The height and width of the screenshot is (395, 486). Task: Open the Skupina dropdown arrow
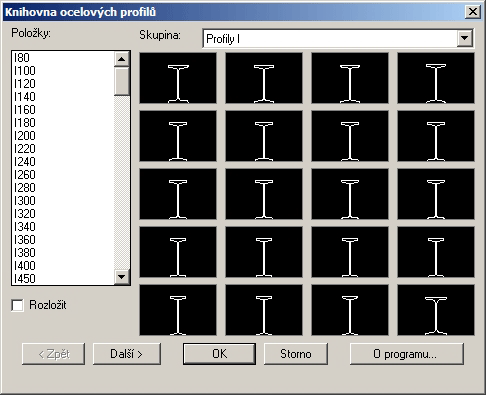[464, 38]
